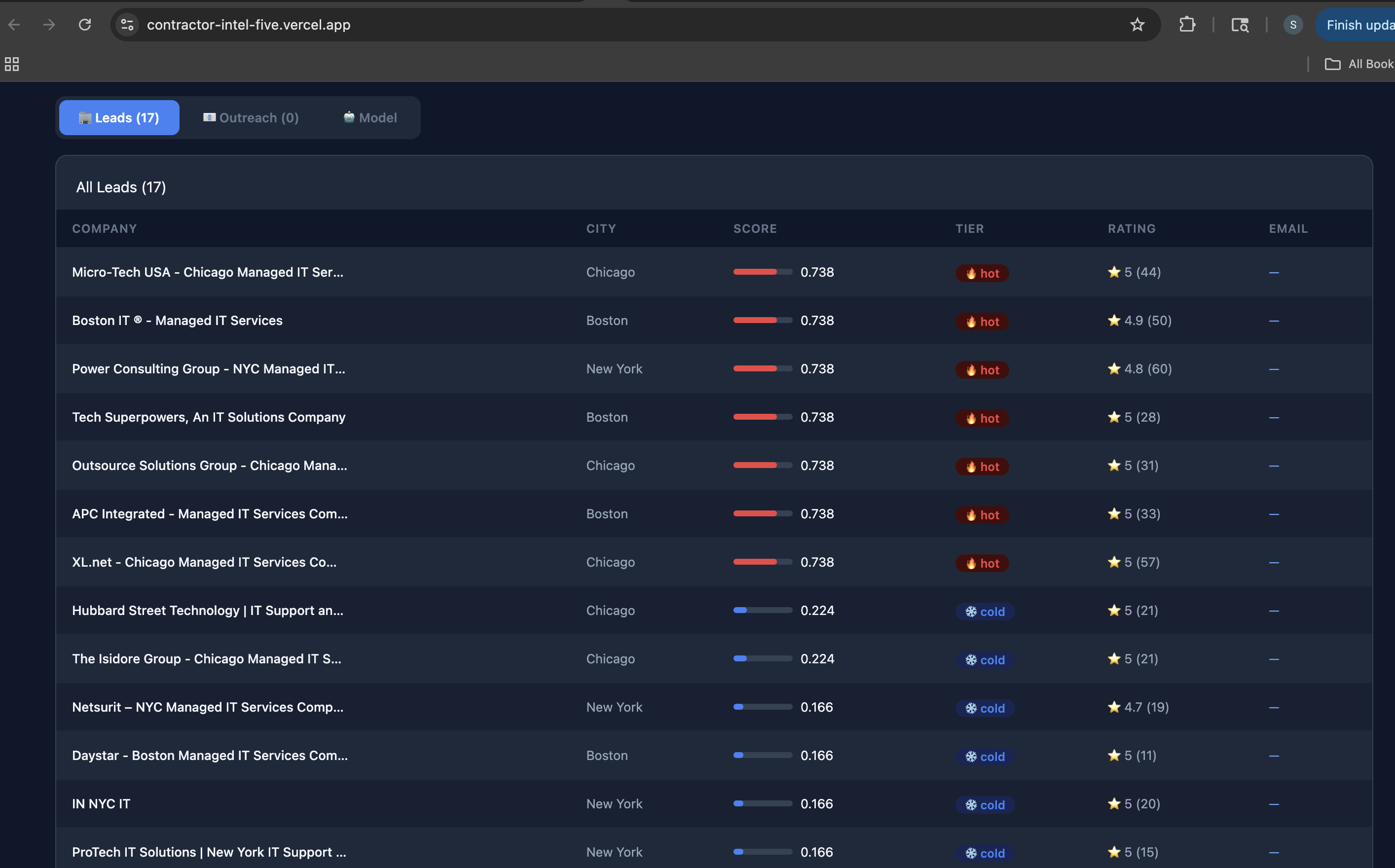1395x868 pixels.
Task: Click the SCORE column header
Action: pyautogui.click(x=755, y=228)
